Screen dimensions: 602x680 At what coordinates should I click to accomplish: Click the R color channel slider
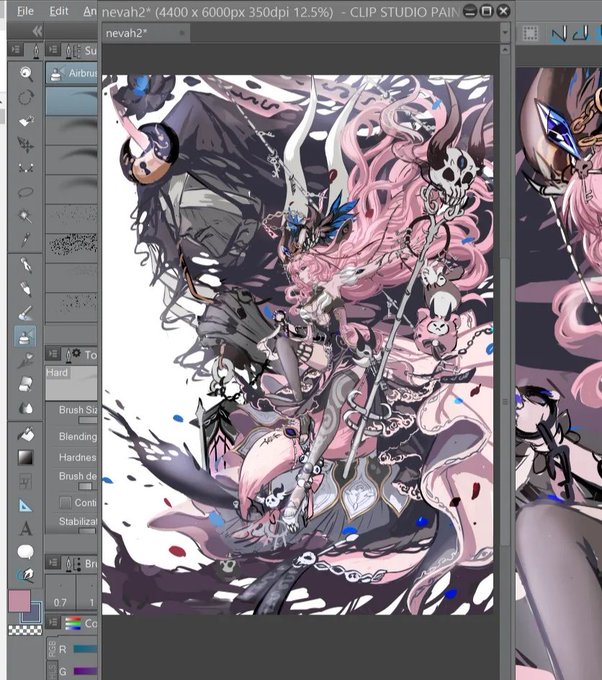85,648
